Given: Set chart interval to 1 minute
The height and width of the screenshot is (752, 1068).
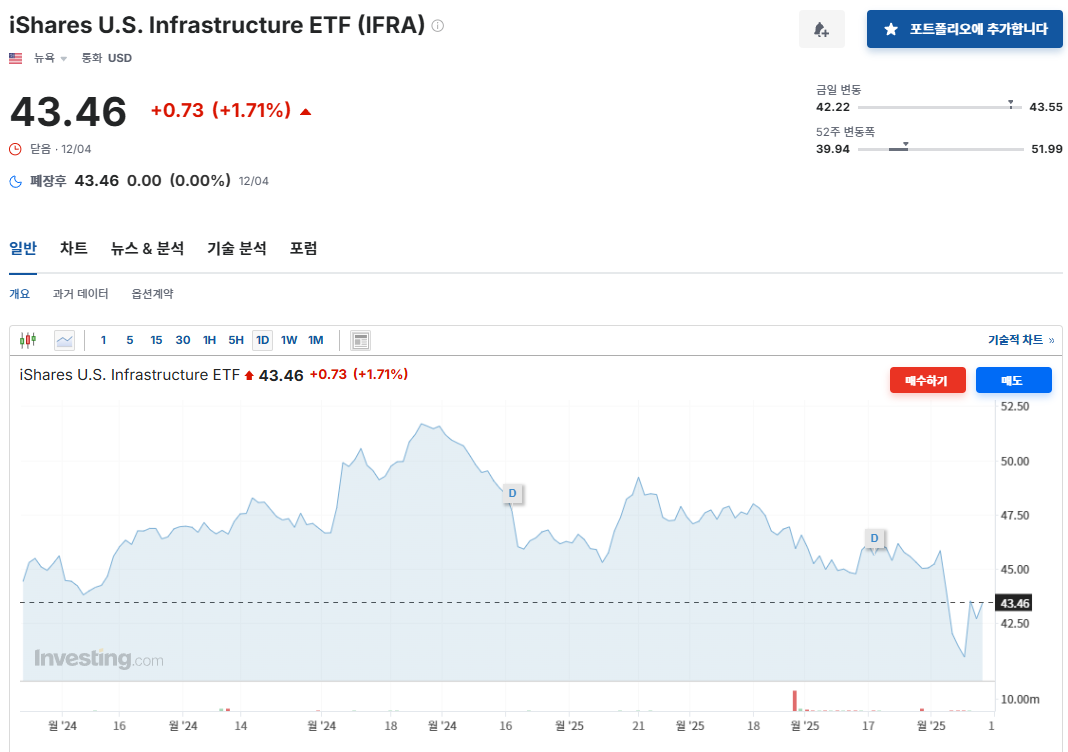Looking at the screenshot, I should [x=104, y=340].
